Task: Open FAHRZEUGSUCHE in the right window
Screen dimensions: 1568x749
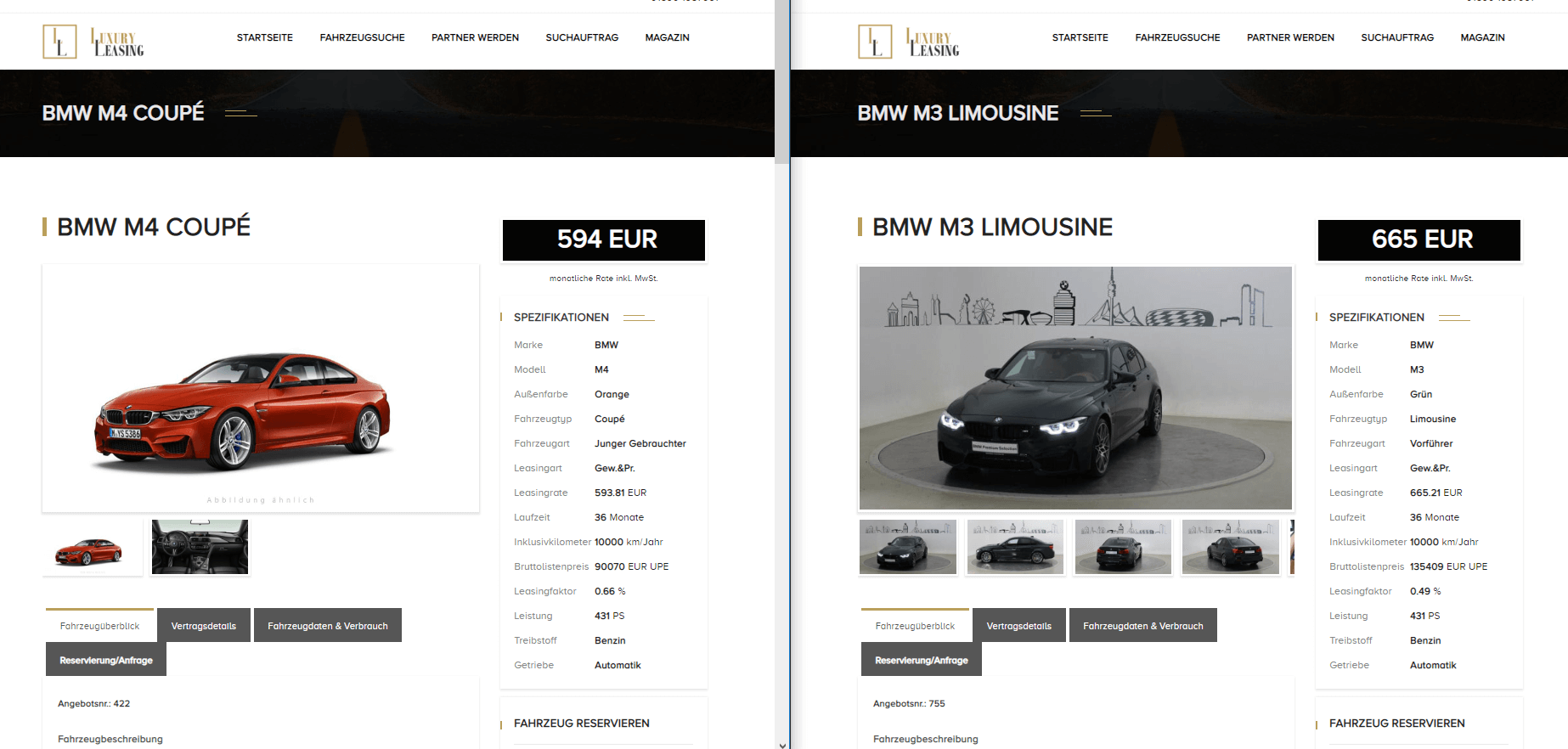Action: tap(1178, 37)
